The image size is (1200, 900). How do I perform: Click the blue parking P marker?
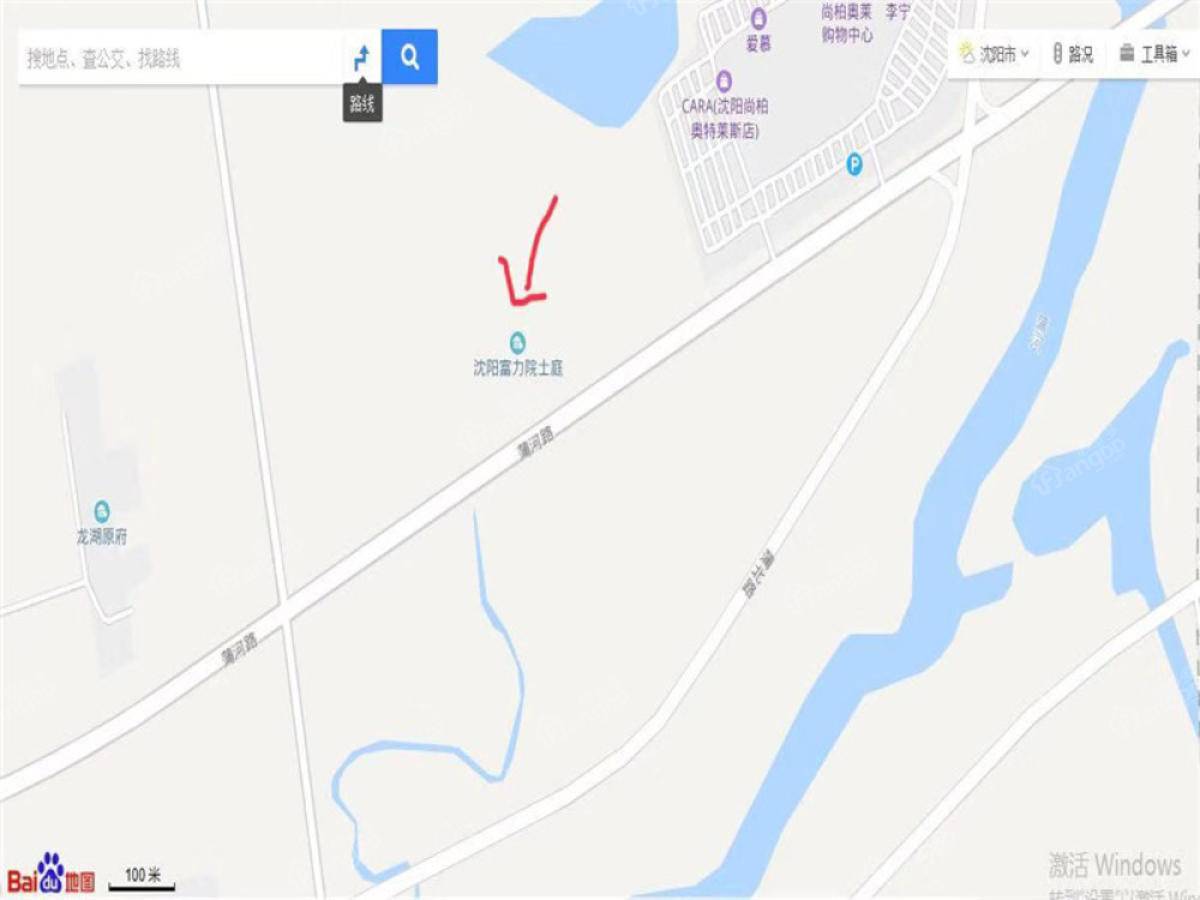click(x=854, y=165)
